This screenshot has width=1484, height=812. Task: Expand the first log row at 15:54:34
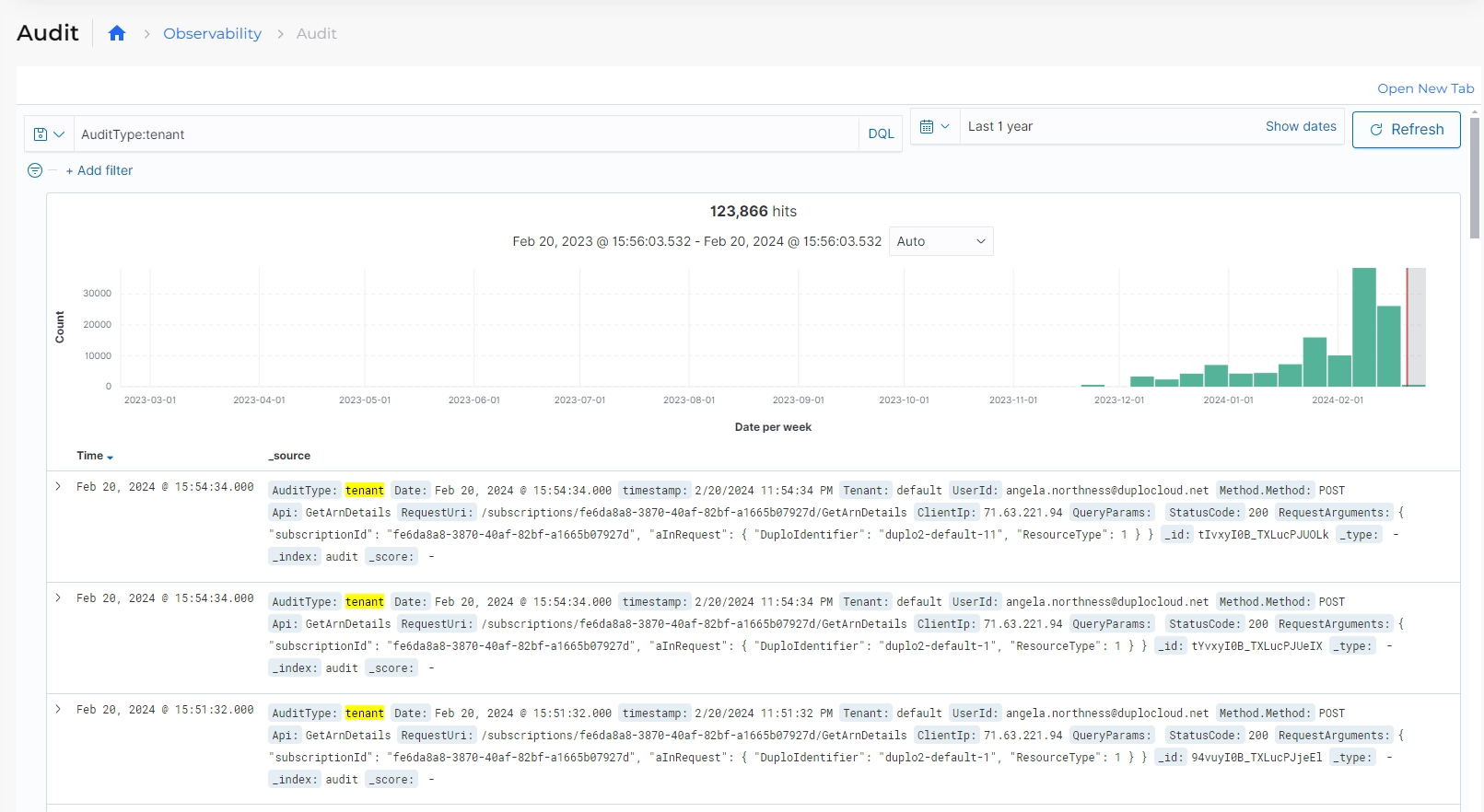[x=58, y=487]
